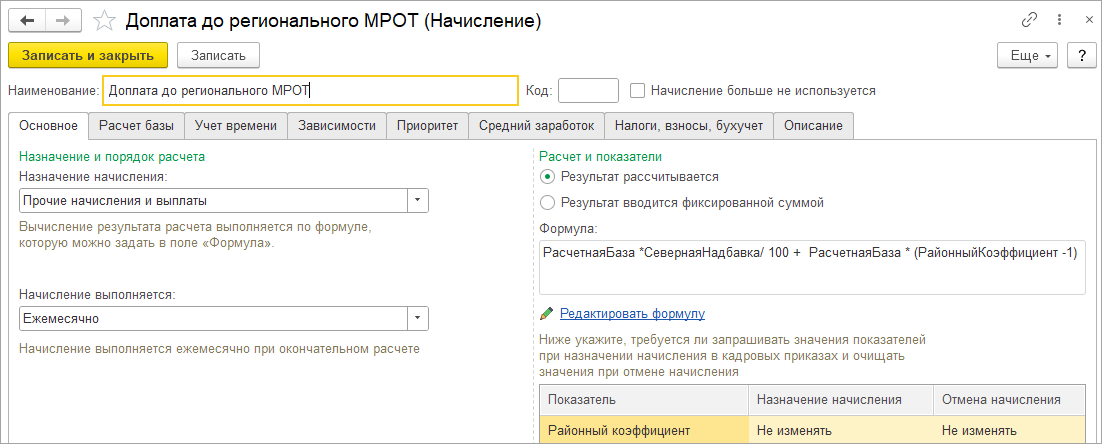Click the 'Записать' button
This screenshot has height=444, width=1102.
click(x=218, y=55)
